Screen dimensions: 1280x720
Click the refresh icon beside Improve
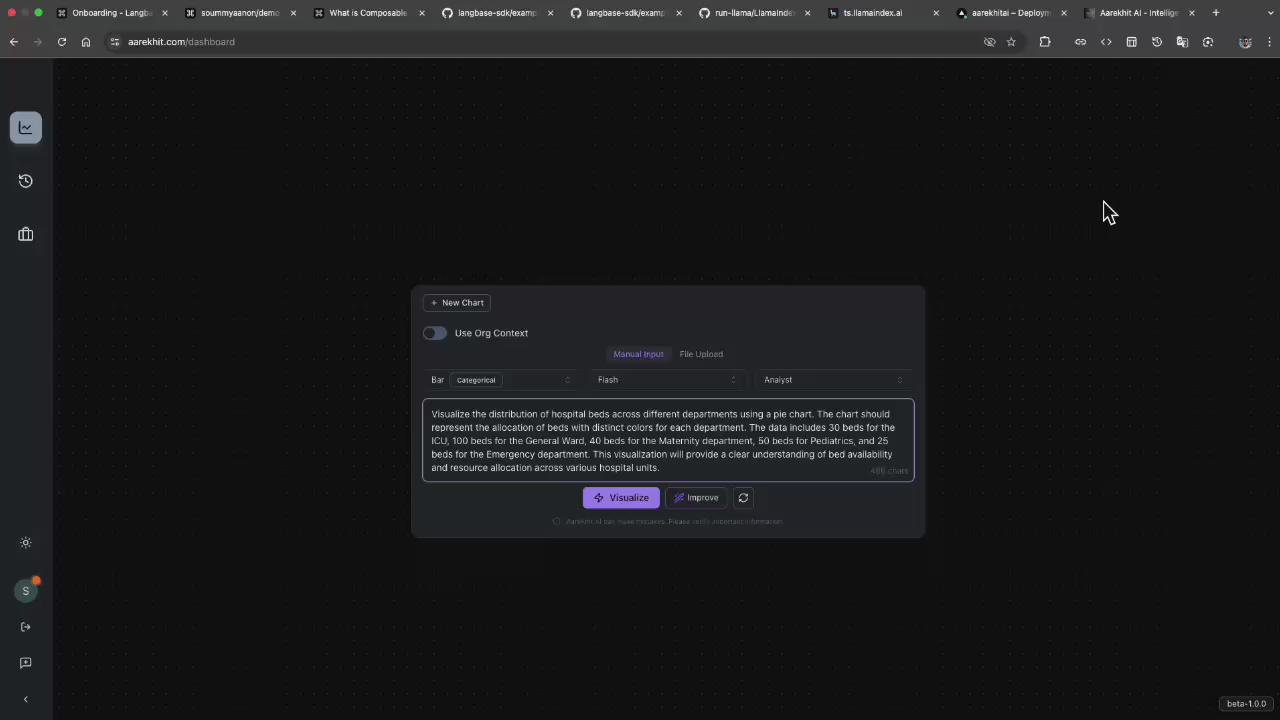[743, 498]
